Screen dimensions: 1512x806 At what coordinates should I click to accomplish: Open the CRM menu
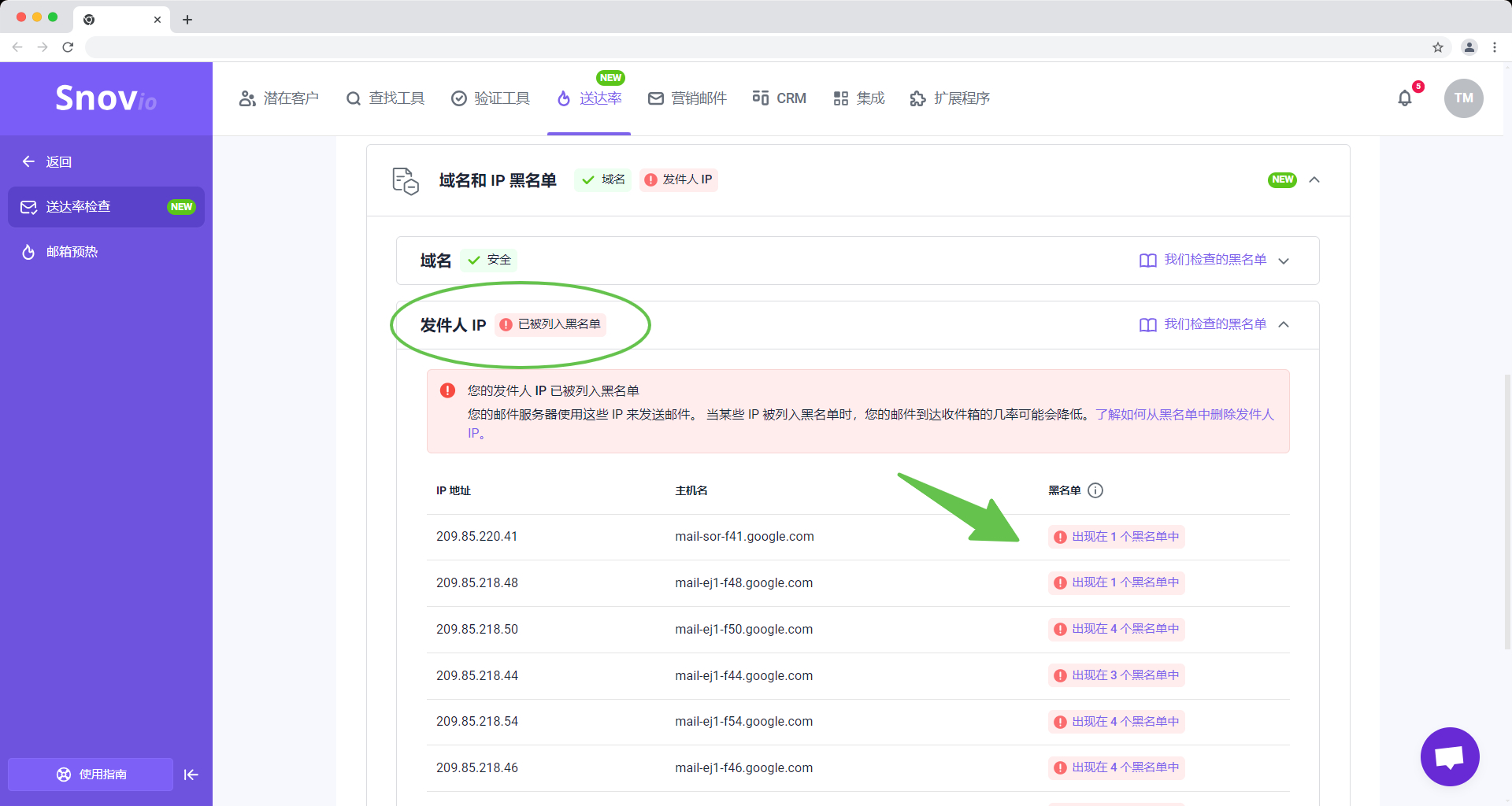point(780,98)
